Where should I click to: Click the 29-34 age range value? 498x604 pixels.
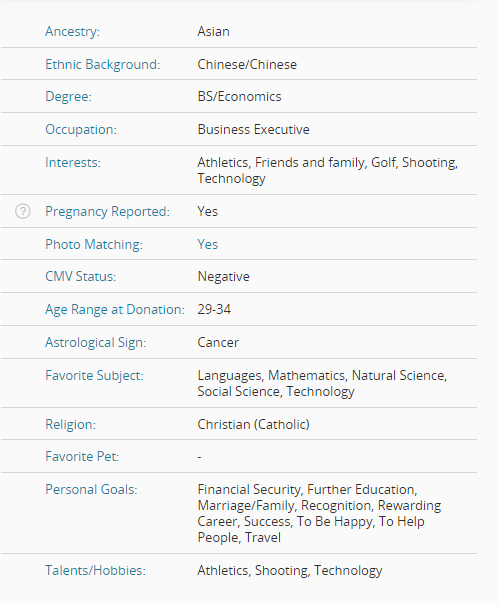point(214,309)
